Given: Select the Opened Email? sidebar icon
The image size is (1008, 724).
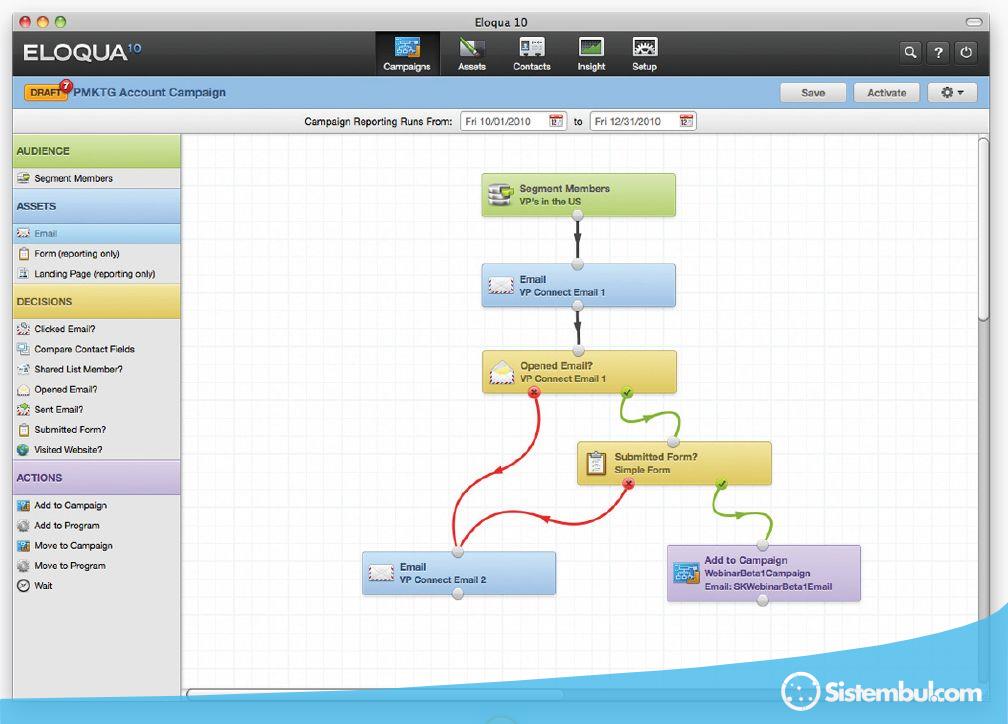Looking at the screenshot, I should coord(23,389).
